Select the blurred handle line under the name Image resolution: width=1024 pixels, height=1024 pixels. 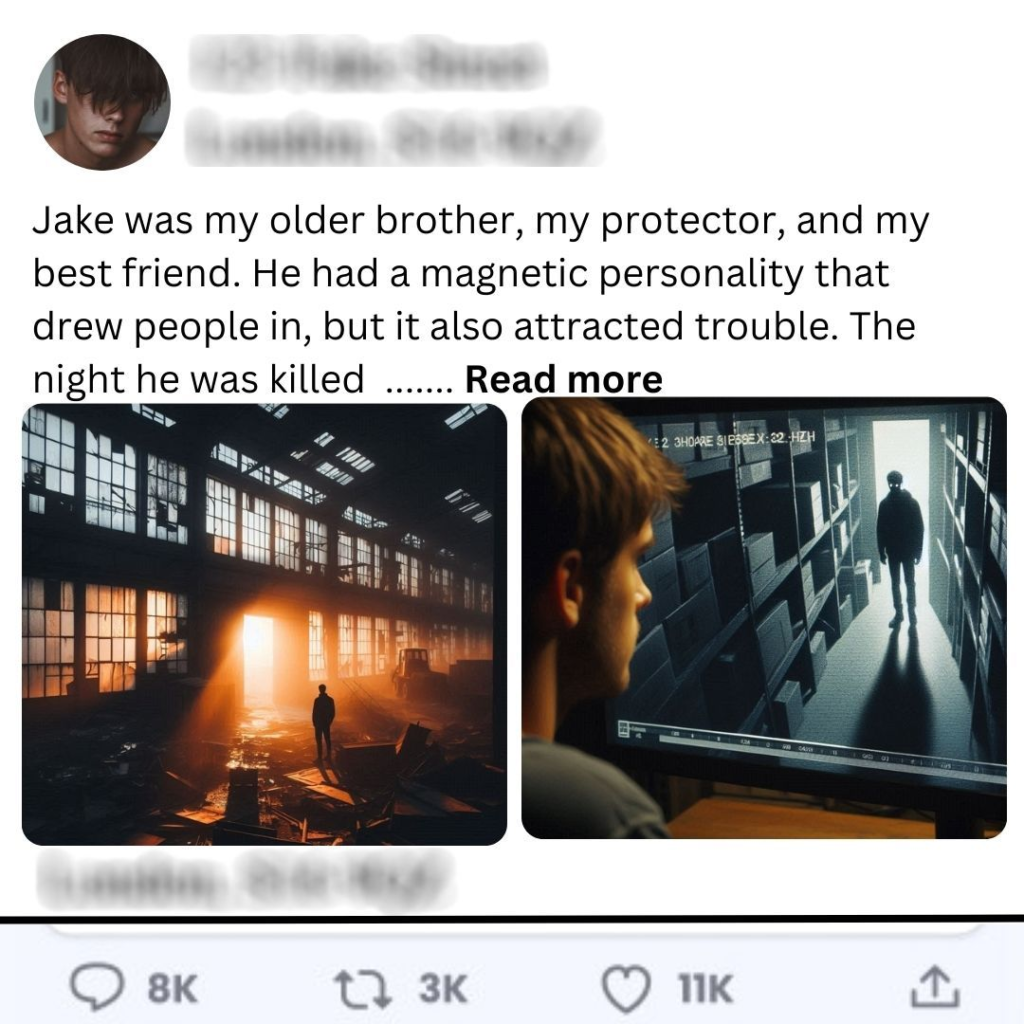pos(392,136)
